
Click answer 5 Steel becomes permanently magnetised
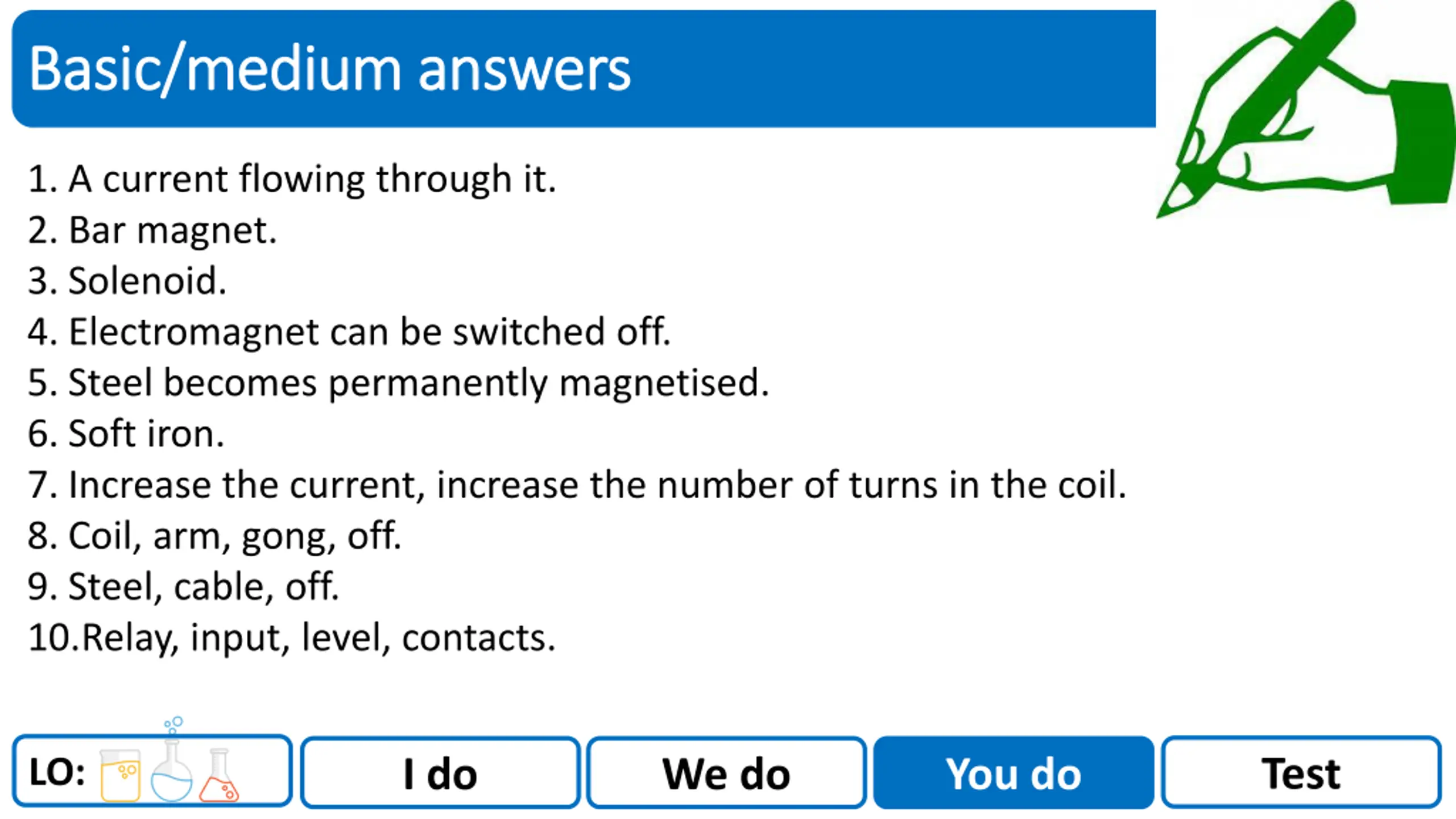[x=398, y=382]
